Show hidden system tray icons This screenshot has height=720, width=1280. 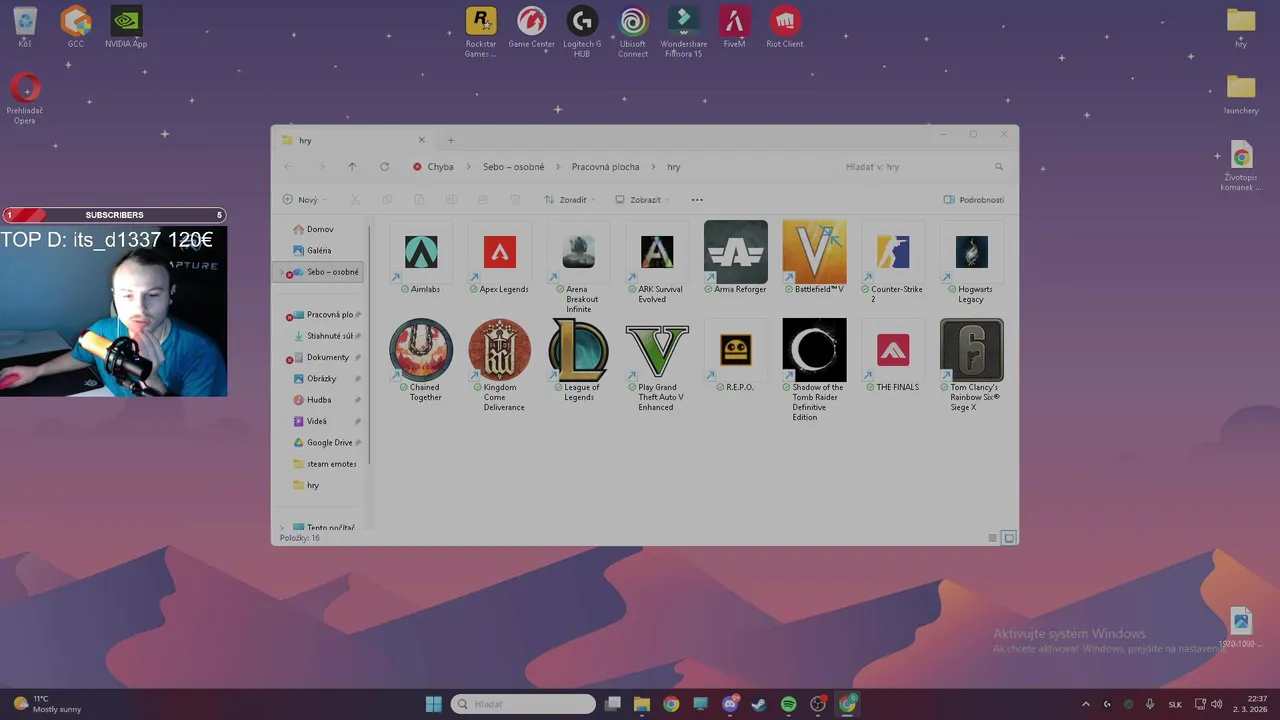tap(1086, 704)
